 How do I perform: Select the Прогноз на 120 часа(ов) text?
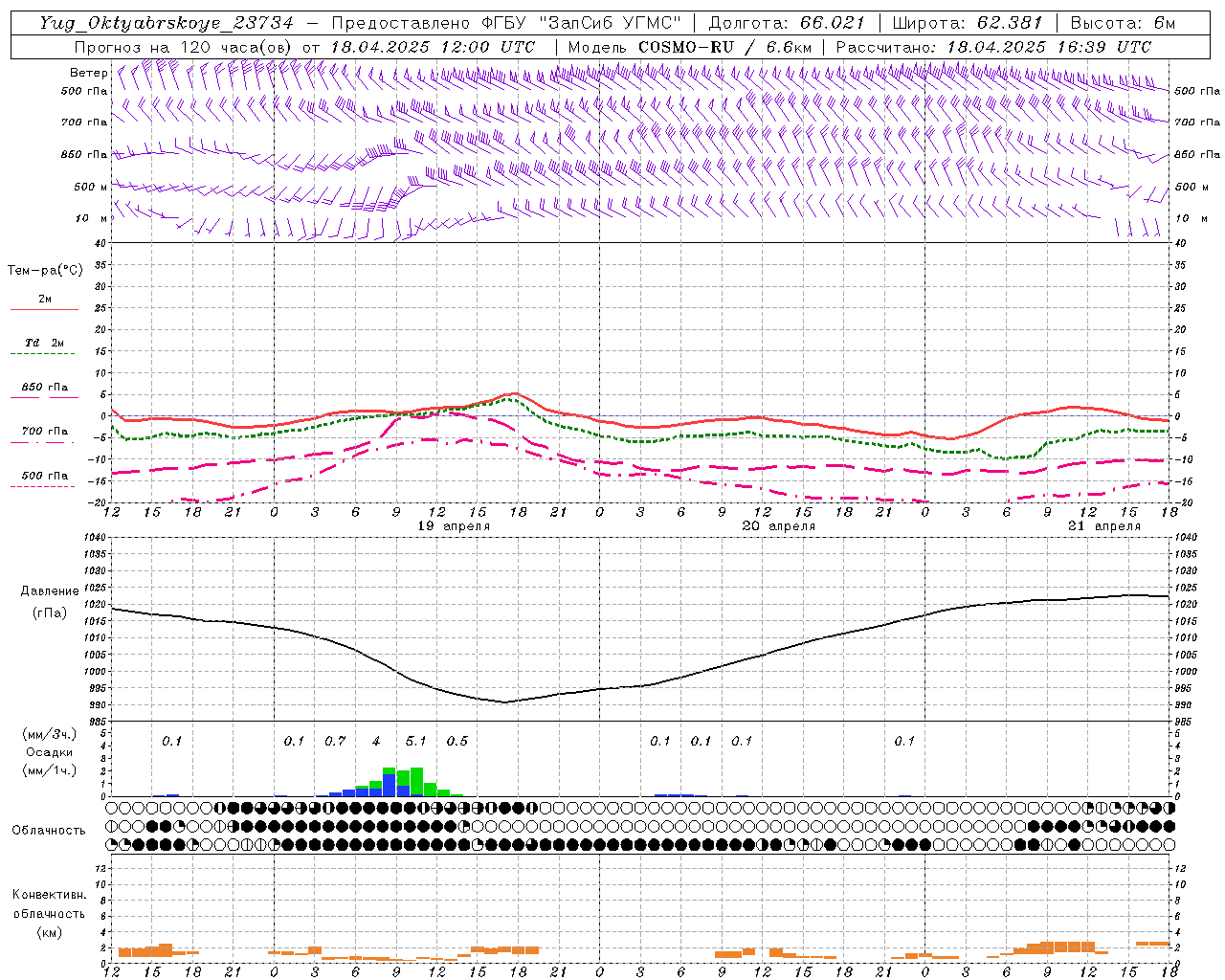pyautogui.click(x=184, y=47)
